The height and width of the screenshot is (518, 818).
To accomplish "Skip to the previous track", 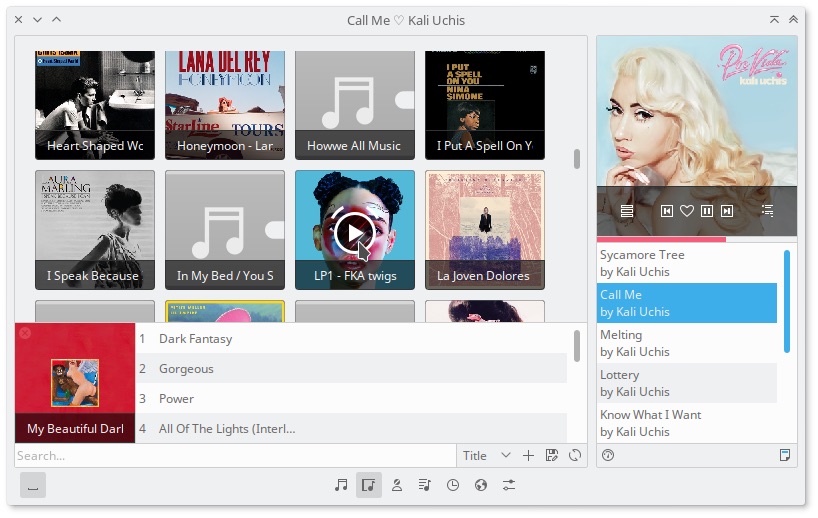I will pyautogui.click(x=667, y=211).
